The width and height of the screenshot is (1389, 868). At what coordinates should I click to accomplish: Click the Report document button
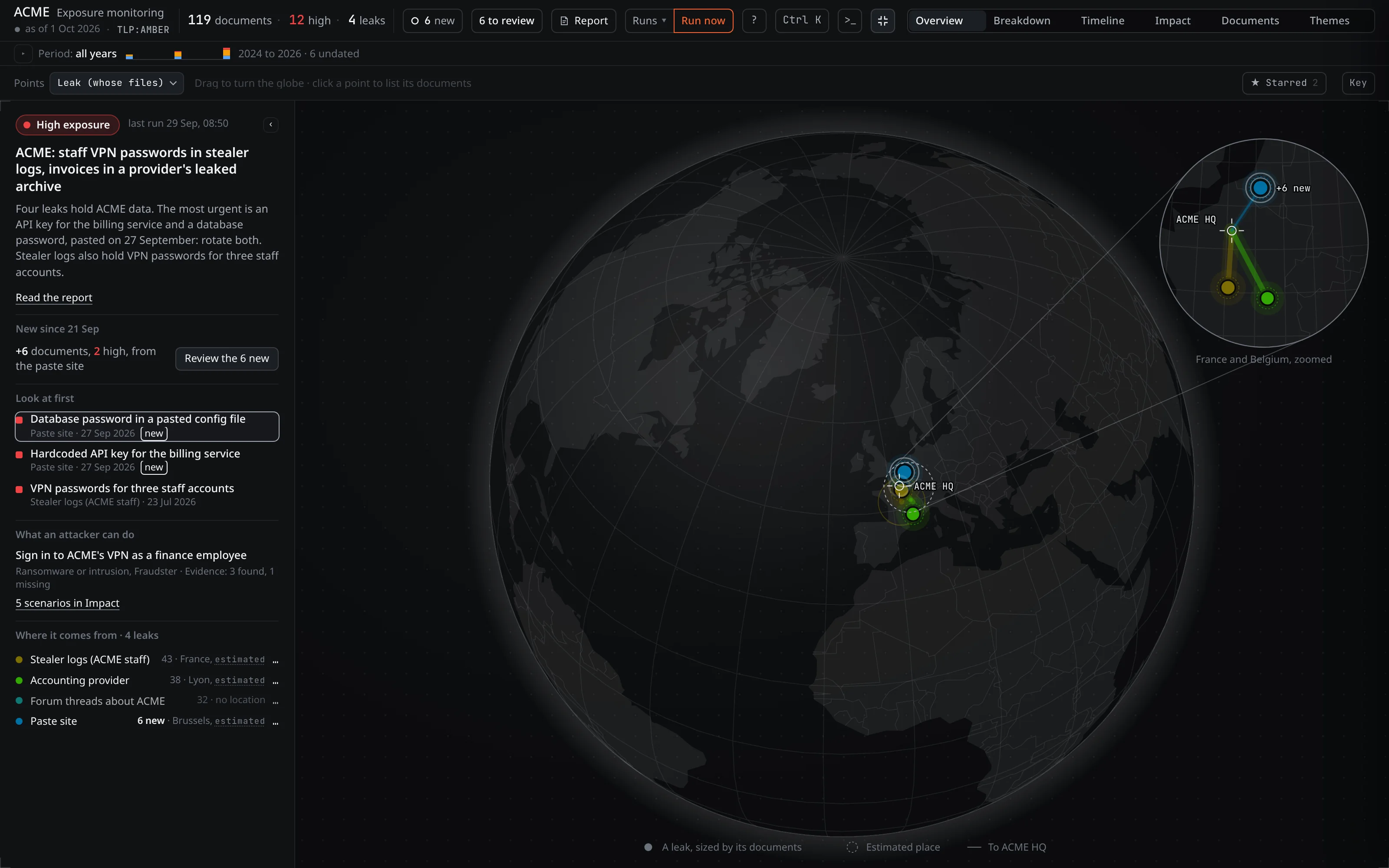pos(583,21)
